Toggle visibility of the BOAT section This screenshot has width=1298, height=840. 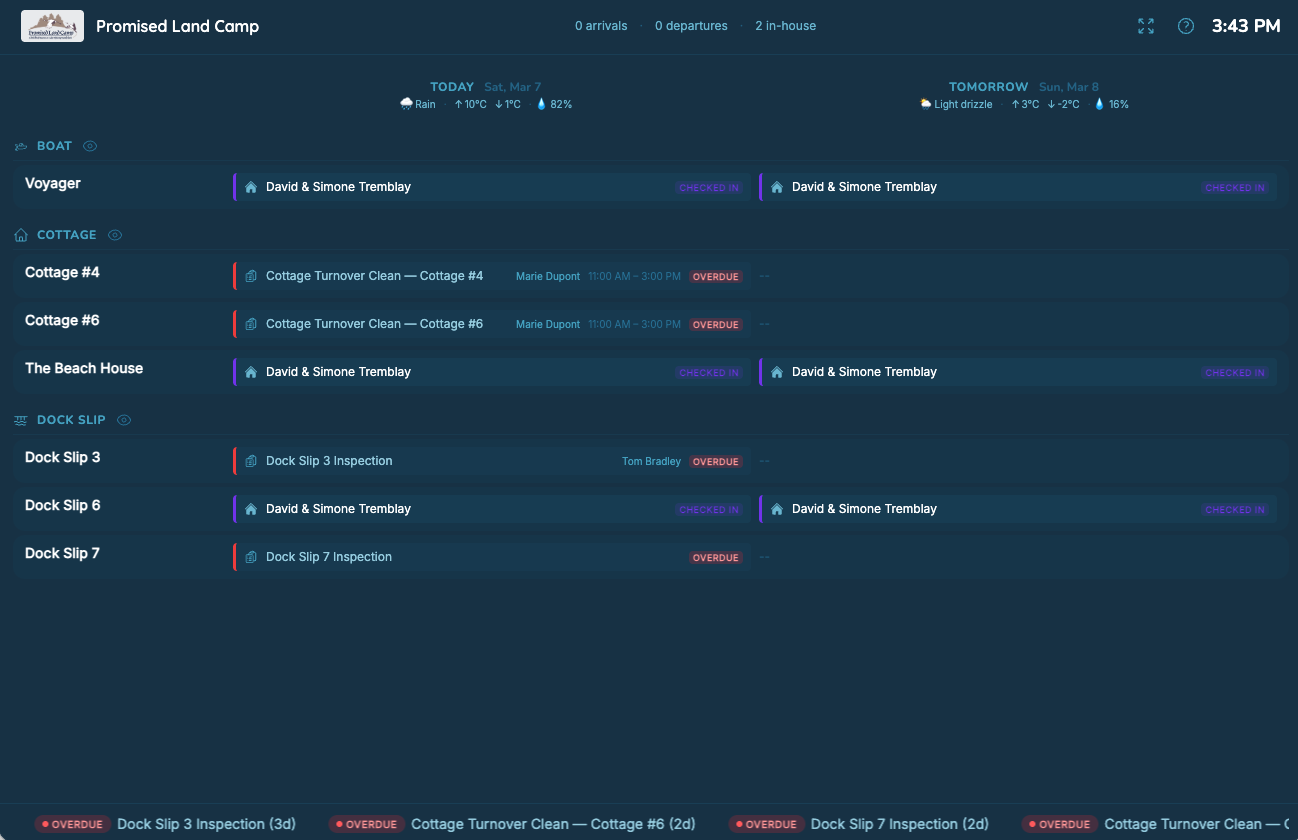pyautogui.click(x=89, y=145)
